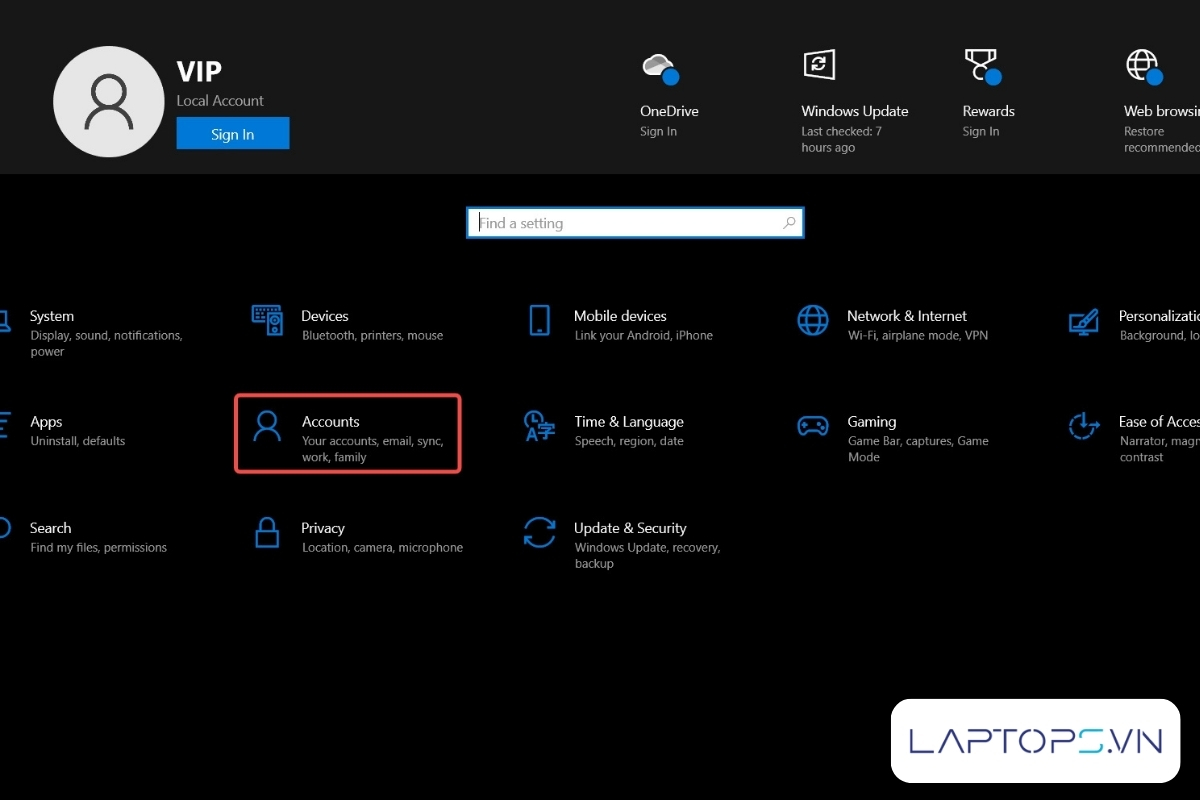Open the Time & Language icon
Screen dimensions: 1200x800
540,426
